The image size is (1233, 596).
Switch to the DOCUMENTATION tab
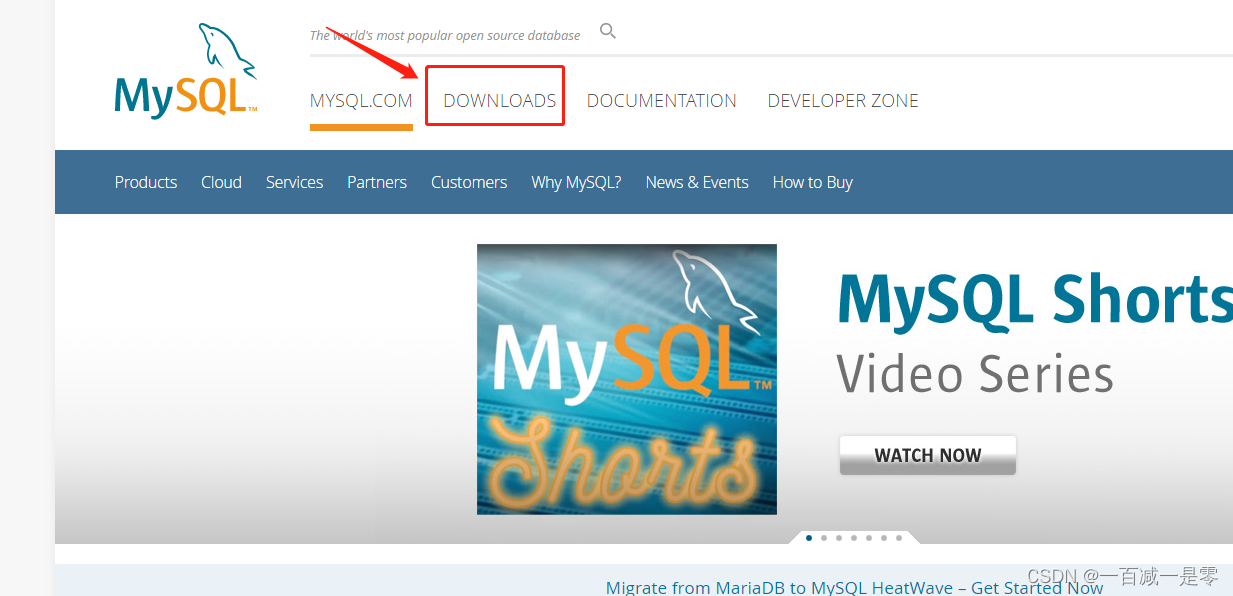click(662, 101)
